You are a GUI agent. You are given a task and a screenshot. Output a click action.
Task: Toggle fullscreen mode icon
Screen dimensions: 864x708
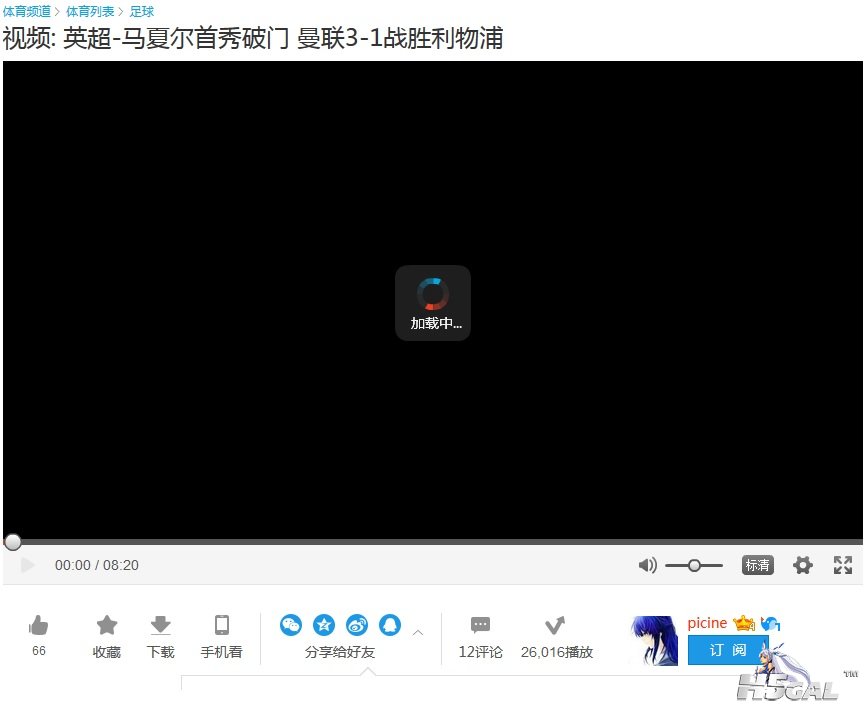tap(843, 565)
